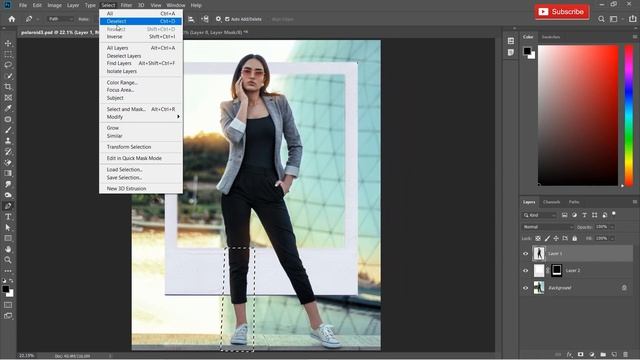The height and width of the screenshot is (360, 640).
Task: Select the Eyedropper tool
Action: pos(8,108)
